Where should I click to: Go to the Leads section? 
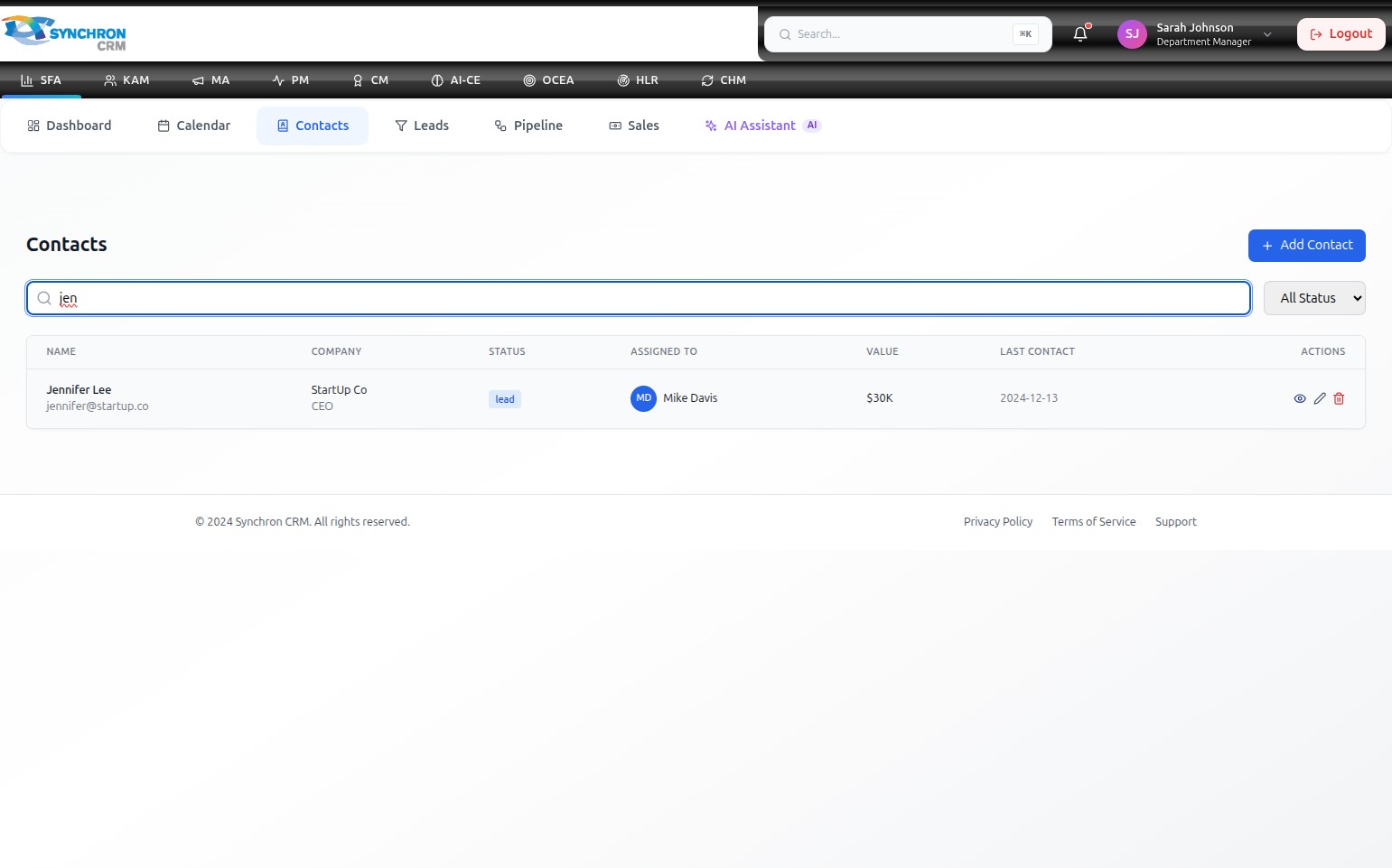(422, 126)
